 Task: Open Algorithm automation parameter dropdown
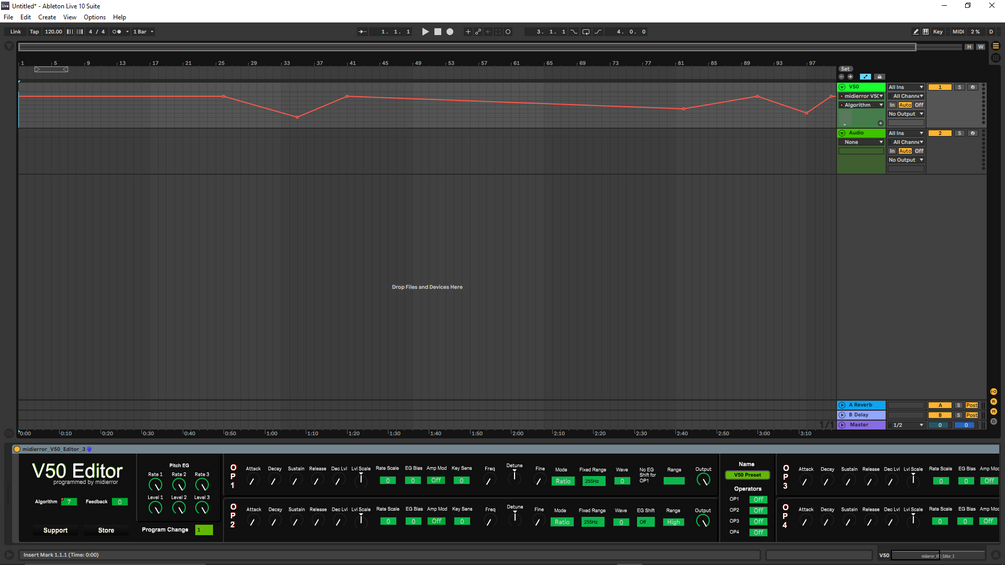coord(861,105)
